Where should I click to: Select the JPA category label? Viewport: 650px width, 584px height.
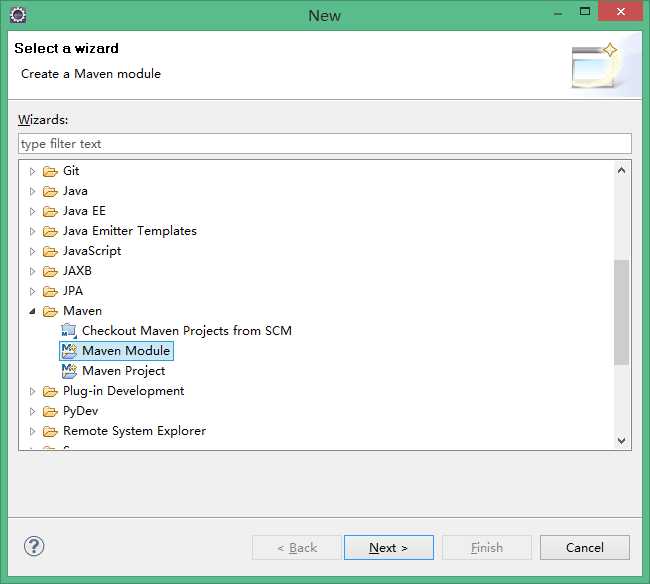tap(73, 291)
